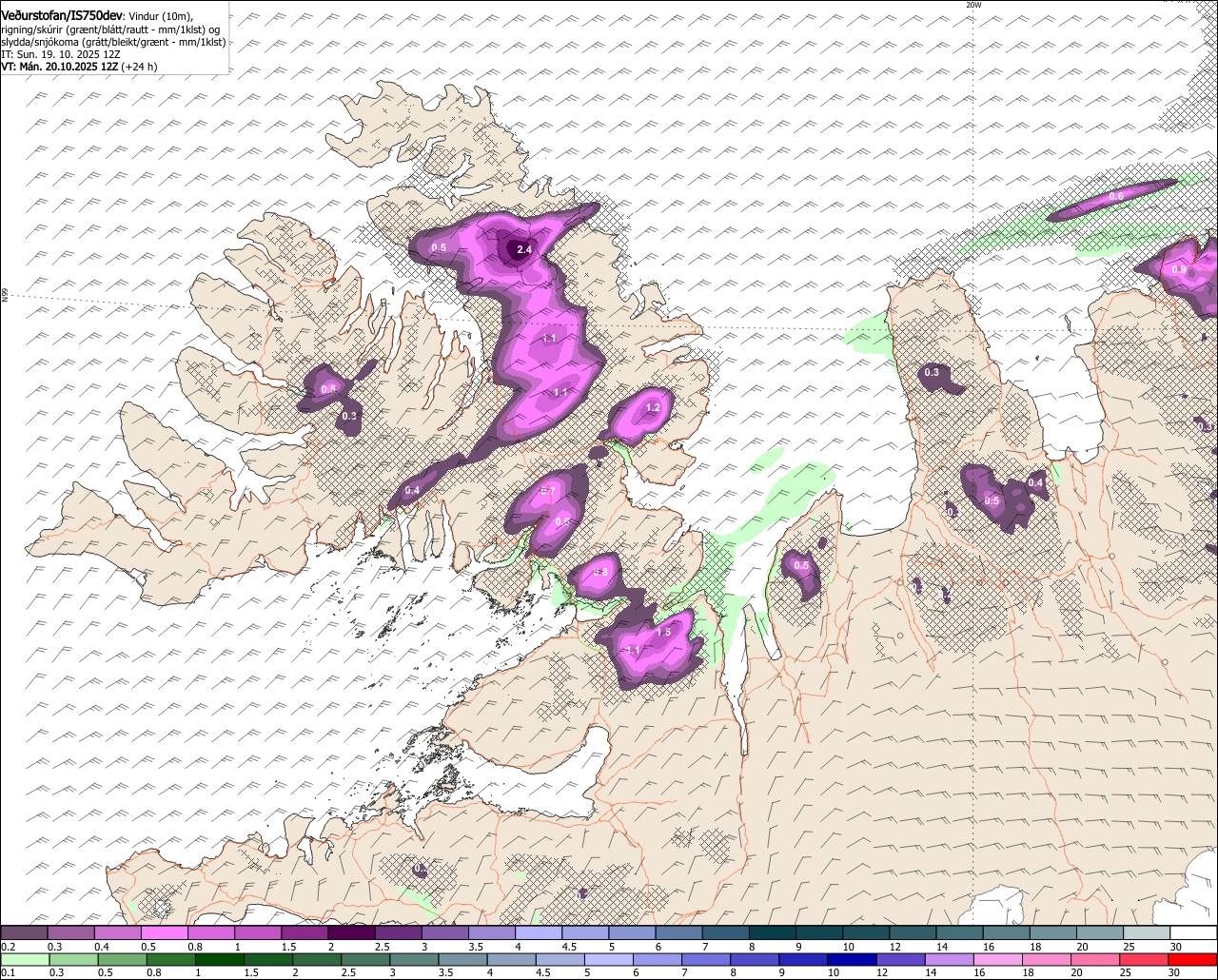
Task: Pick upper legend light blue swatch labeled 4
Action: tap(539, 932)
